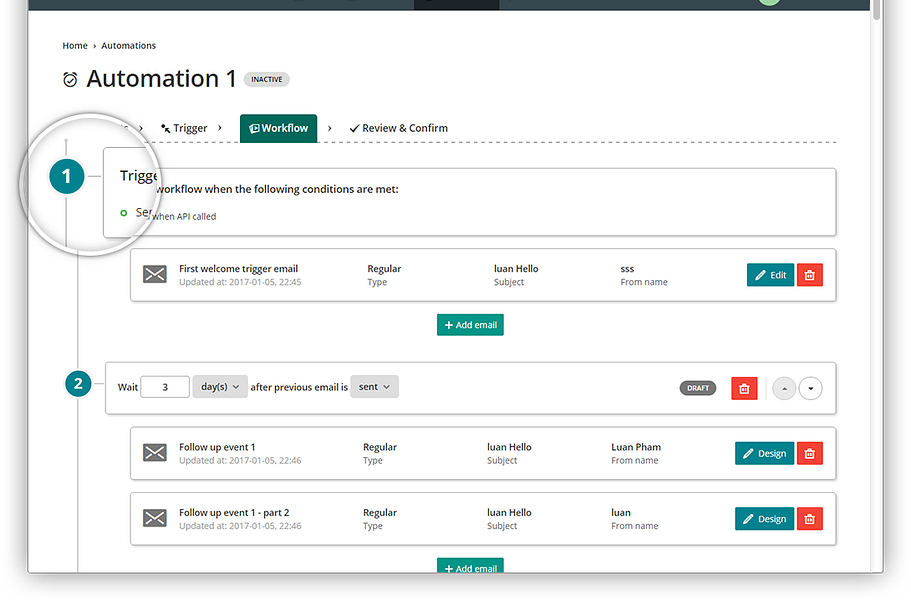The width and height of the screenshot is (911, 600).
Task: Open First welcome trigger email title
Action: click(x=238, y=268)
